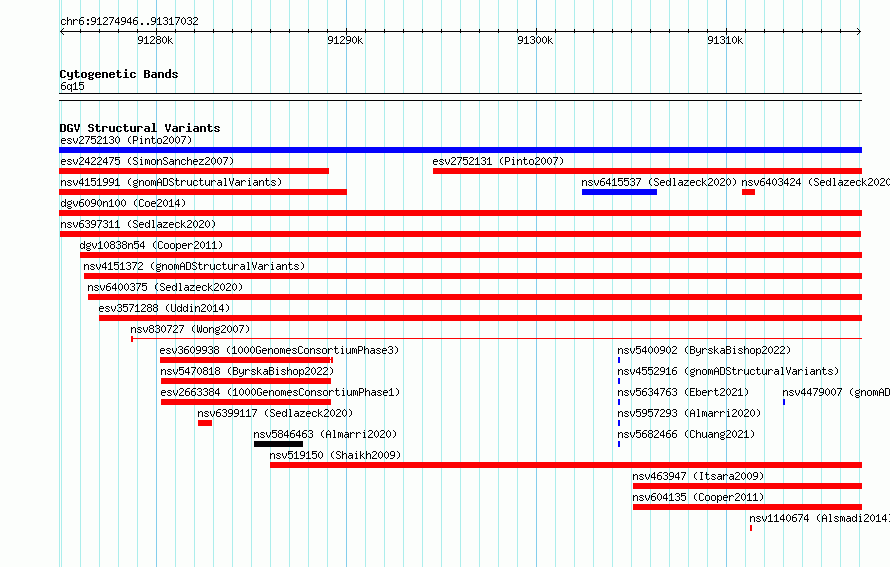Select the esv2422475 (SimonSanchez2007) label
The height and width of the screenshot is (567, 890).
point(147,161)
